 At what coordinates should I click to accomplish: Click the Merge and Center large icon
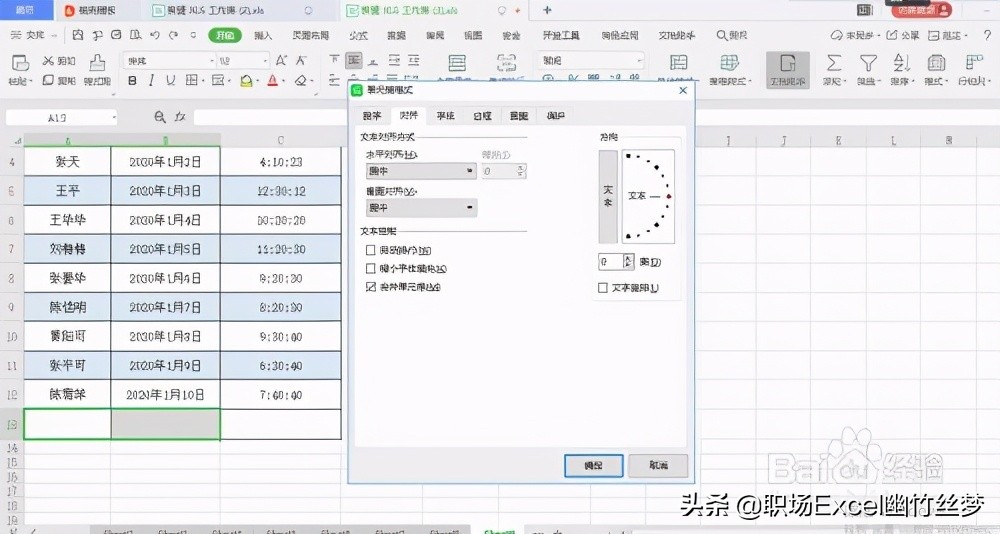(457, 63)
